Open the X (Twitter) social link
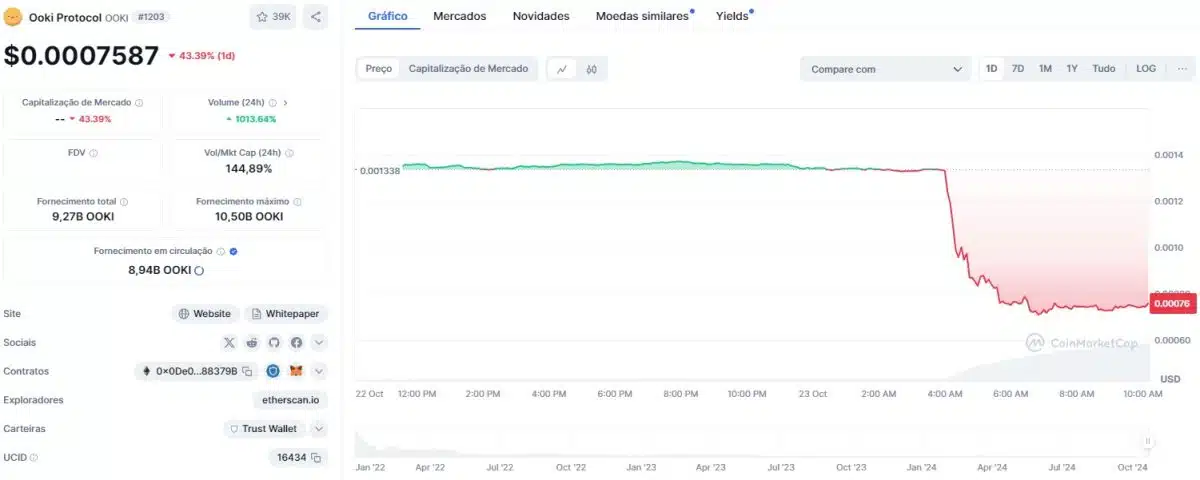Viewport: 1200px width, 480px height. coord(229,342)
